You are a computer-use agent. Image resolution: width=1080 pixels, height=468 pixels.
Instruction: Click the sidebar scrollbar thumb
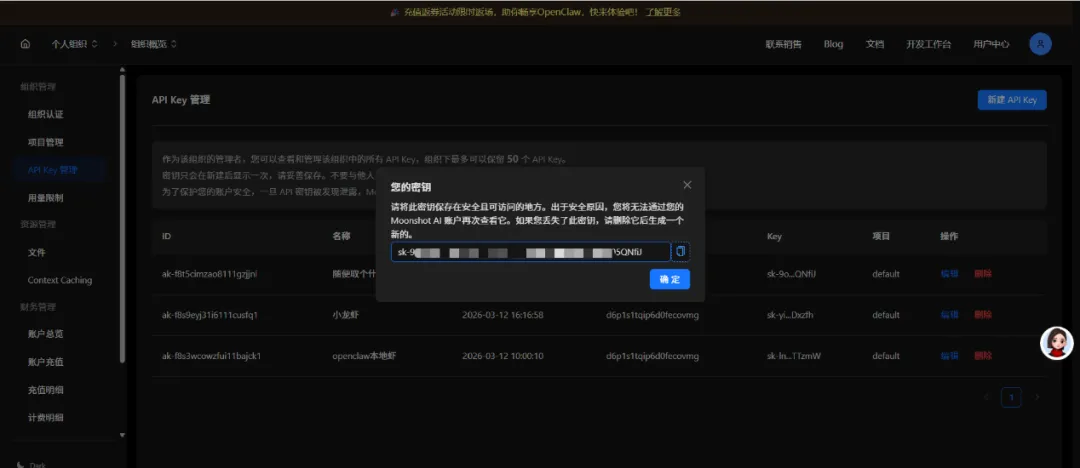click(x=123, y=218)
